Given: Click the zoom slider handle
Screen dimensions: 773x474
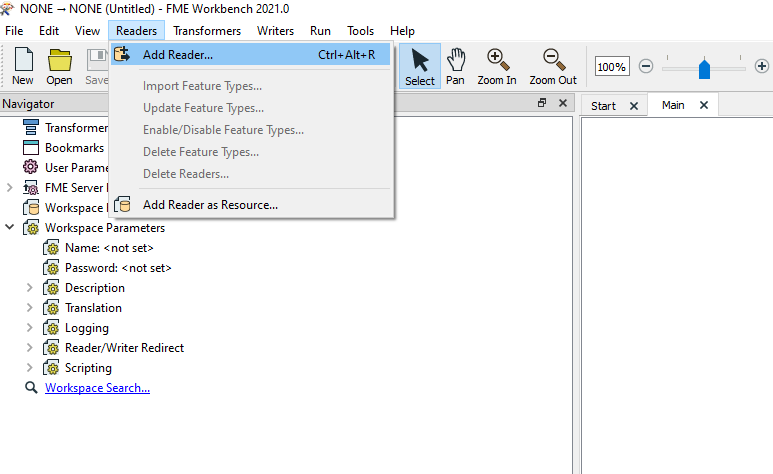Looking at the screenshot, I should coord(704,69).
